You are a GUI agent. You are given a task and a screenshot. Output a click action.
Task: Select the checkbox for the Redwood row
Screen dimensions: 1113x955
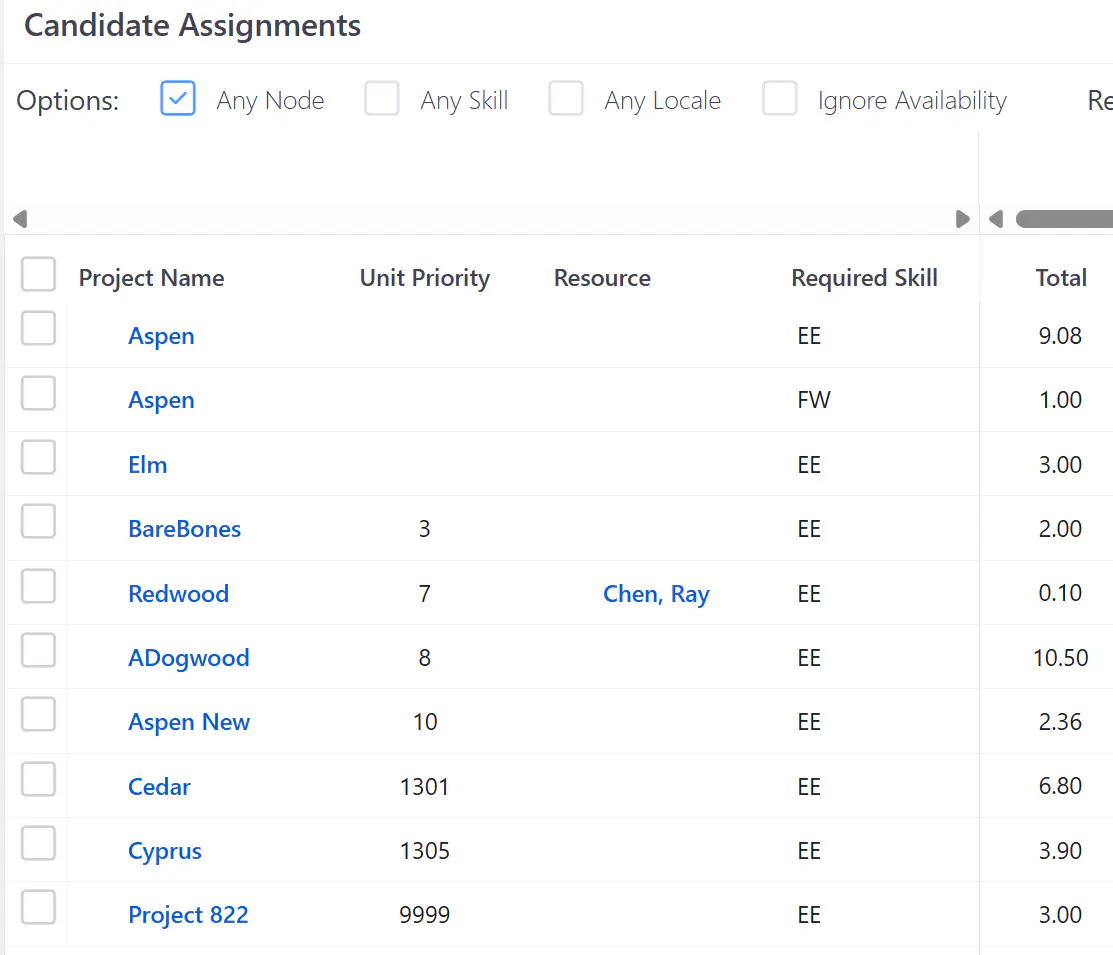coord(38,586)
